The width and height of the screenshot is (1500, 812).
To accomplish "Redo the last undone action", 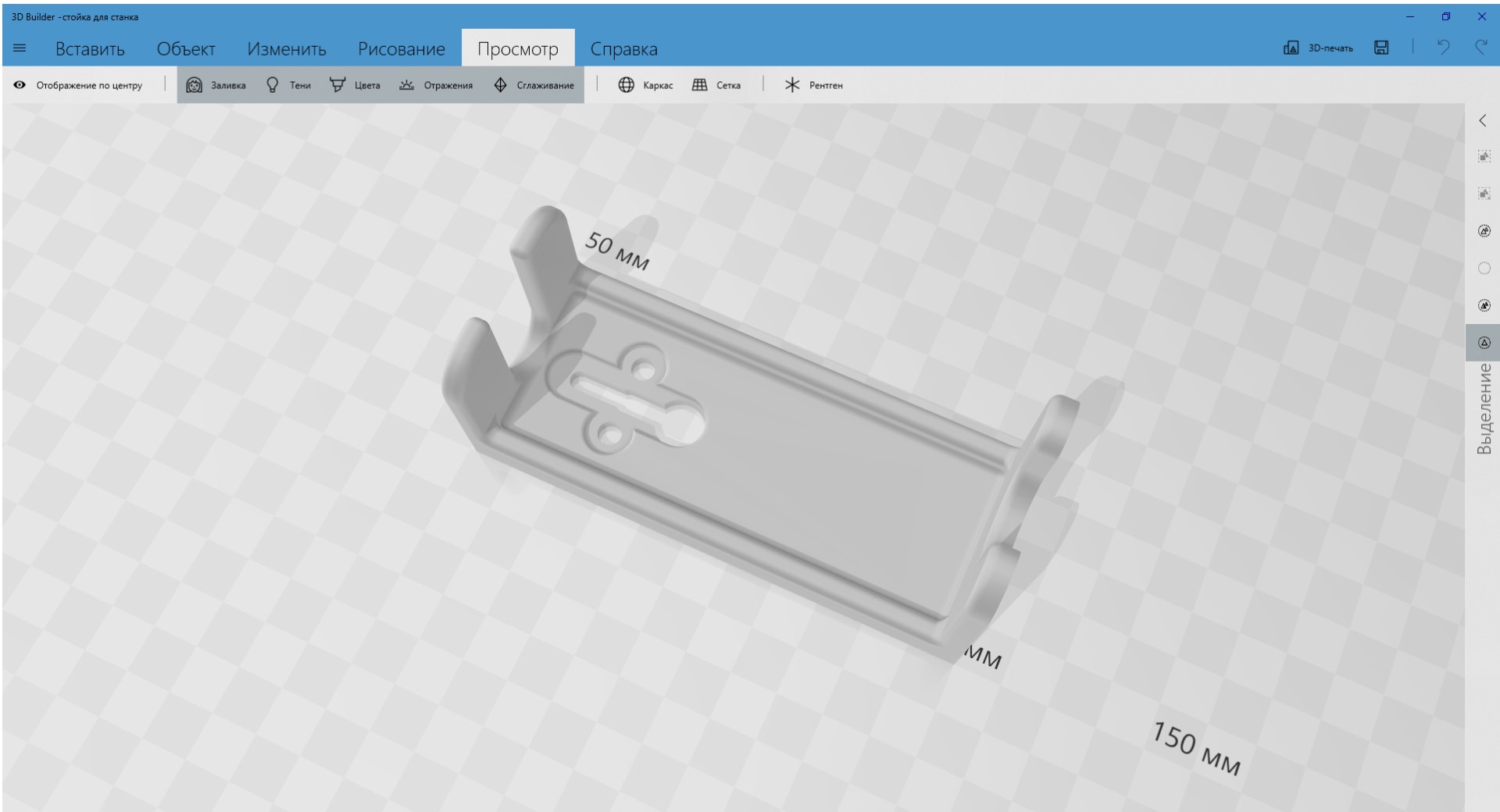I will point(1480,48).
